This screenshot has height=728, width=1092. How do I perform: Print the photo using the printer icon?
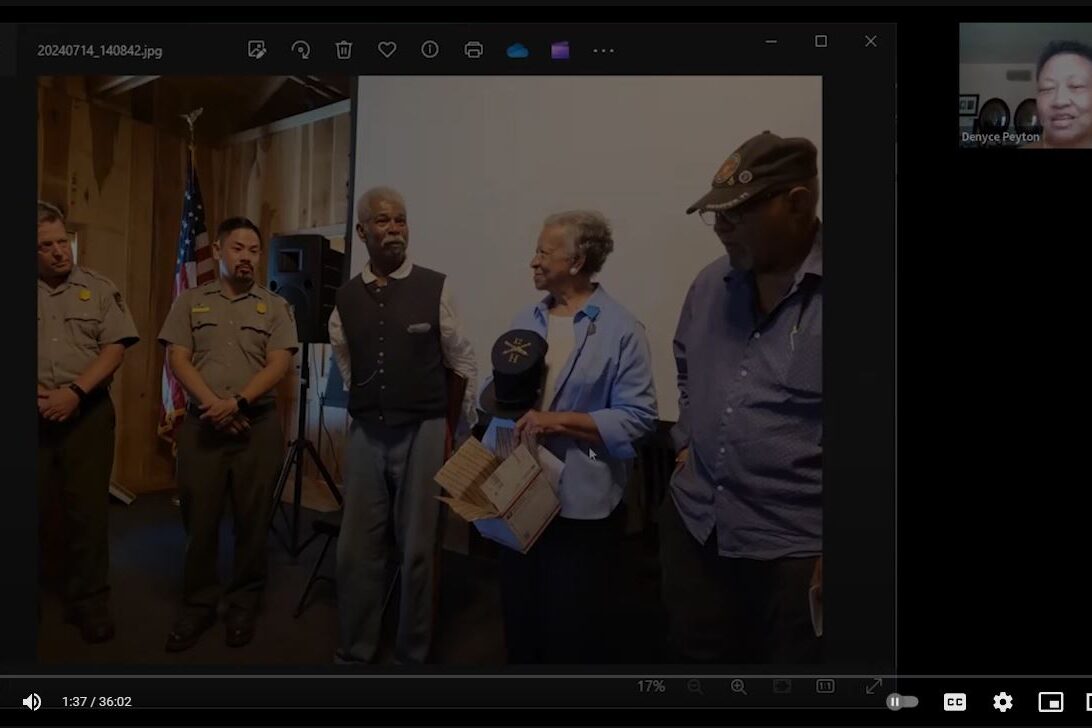pos(474,50)
